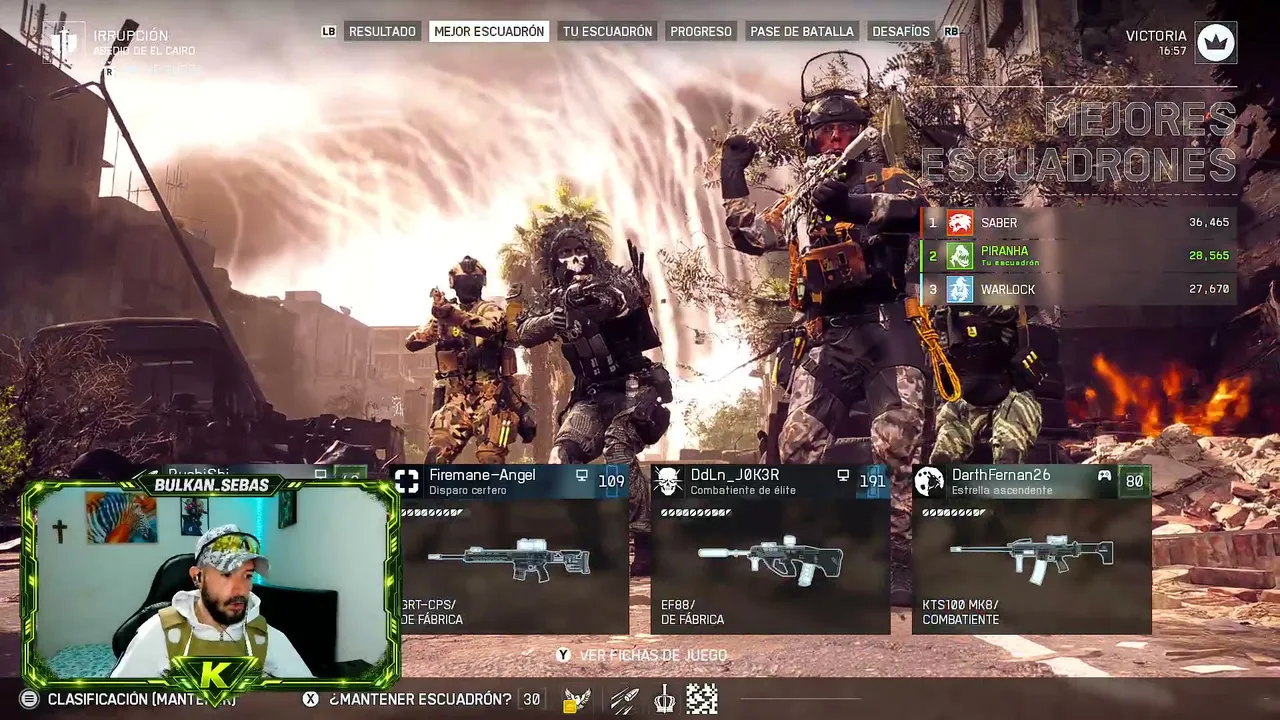Click the LB bumper icon
The width and height of the screenshot is (1280, 720).
click(329, 32)
